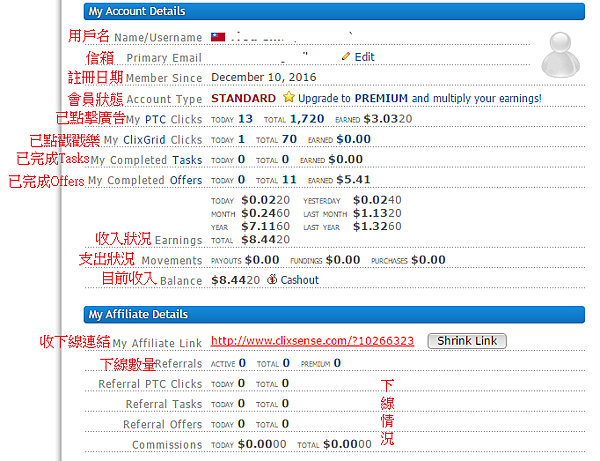Click the ClixGrid link in My ClixGrid Clicks
600x461 pixels.
click(144, 140)
